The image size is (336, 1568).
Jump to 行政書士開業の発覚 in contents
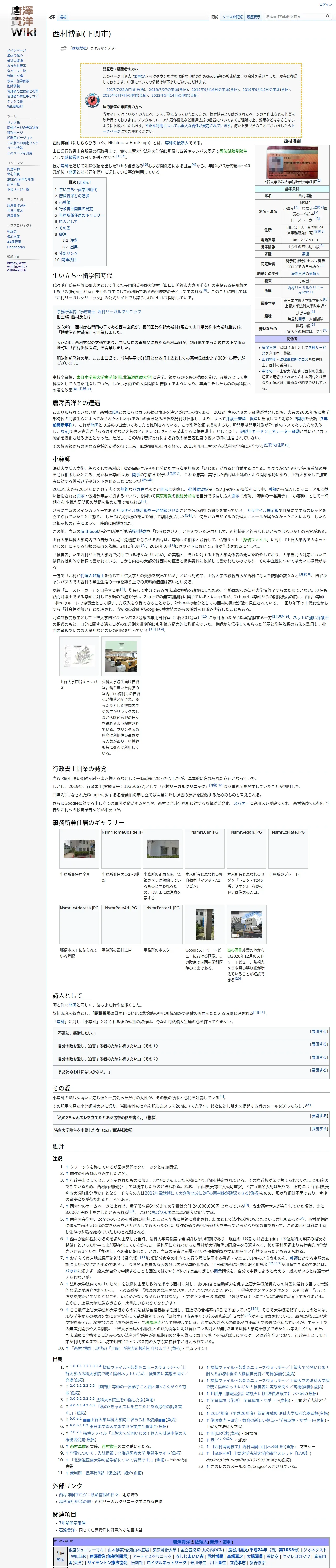pos(76,209)
